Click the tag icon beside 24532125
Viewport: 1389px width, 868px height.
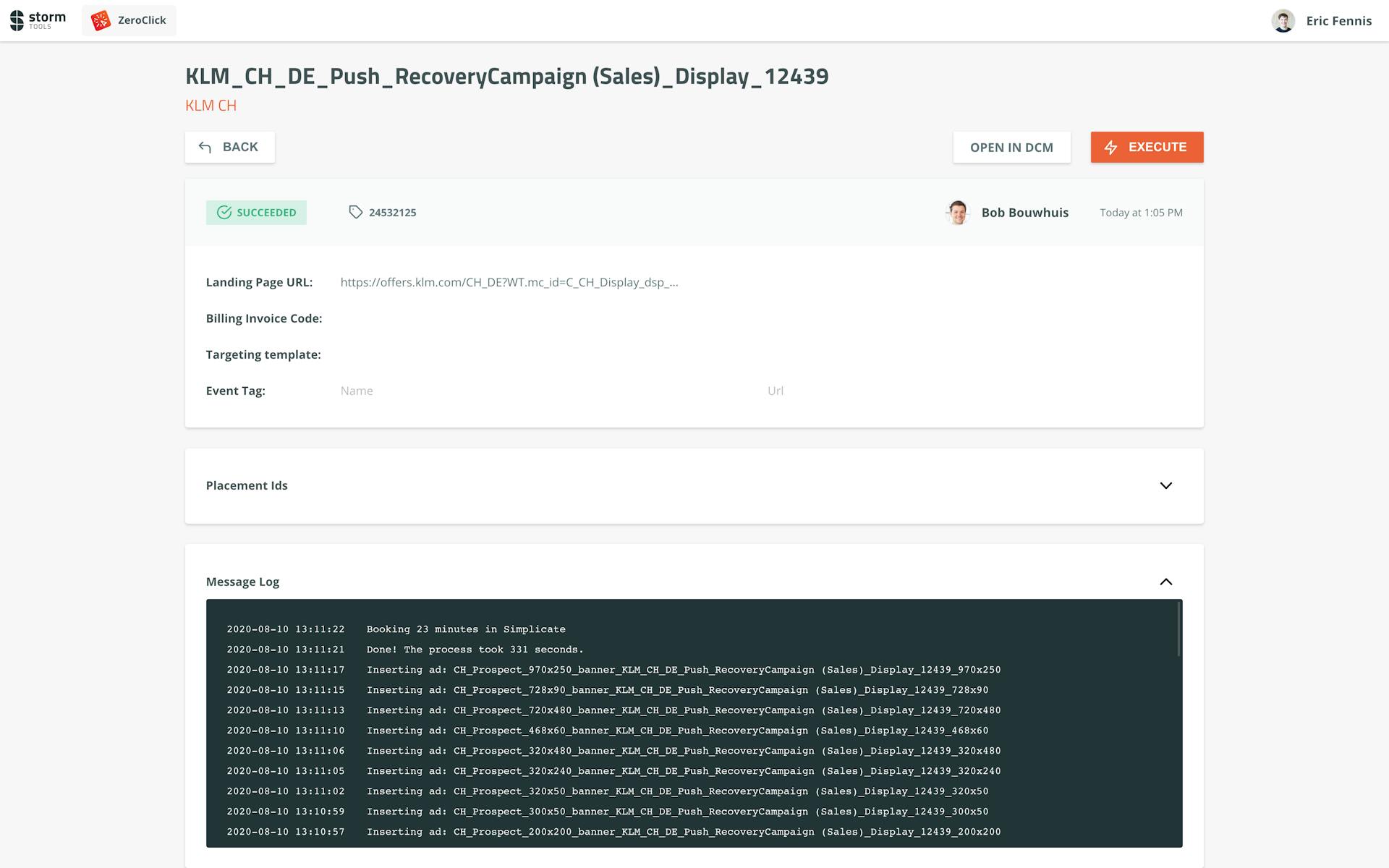pyautogui.click(x=355, y=212)
